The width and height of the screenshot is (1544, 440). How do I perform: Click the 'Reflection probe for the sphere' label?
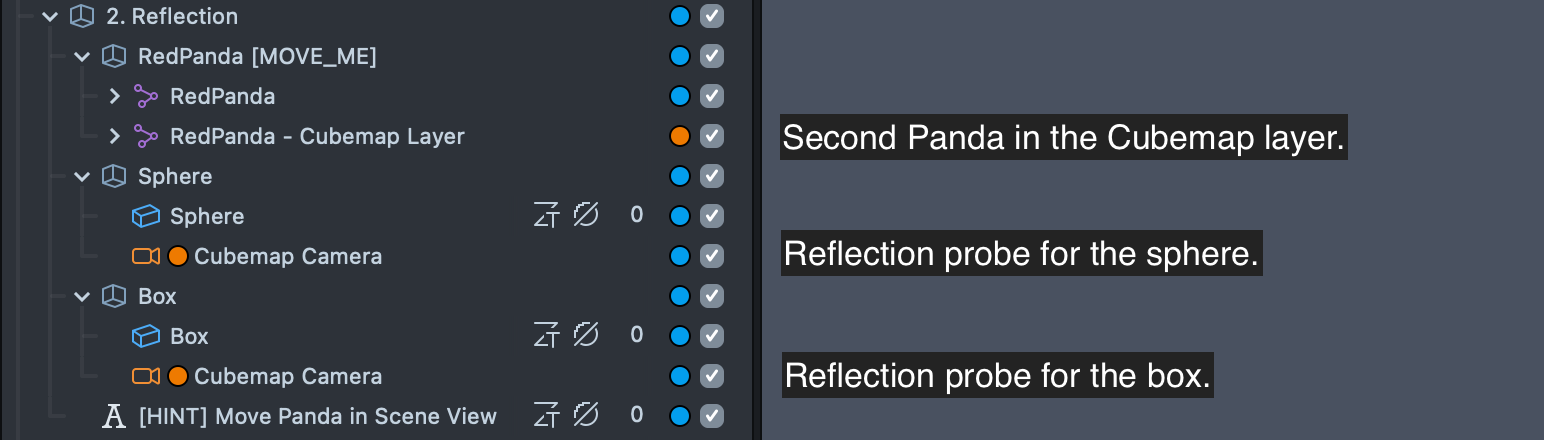coord(1021,254)
